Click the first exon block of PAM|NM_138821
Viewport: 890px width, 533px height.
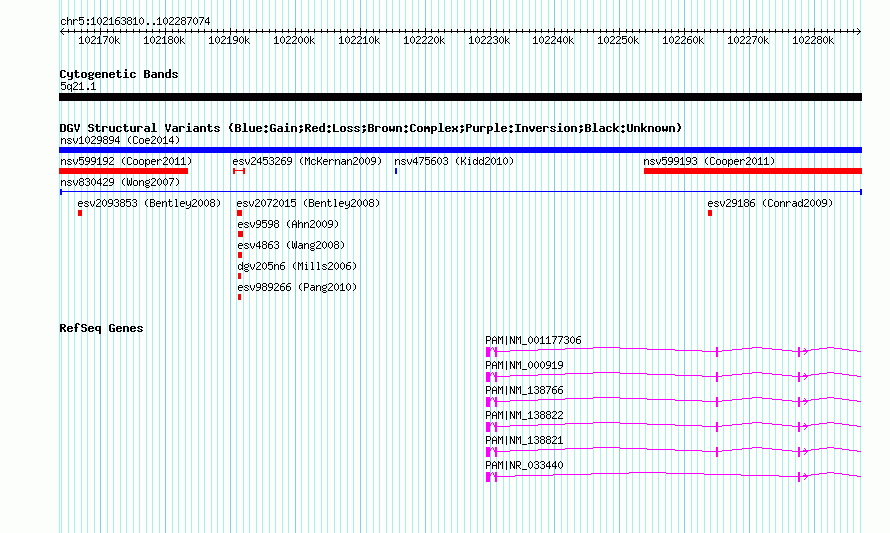point(488,452)
